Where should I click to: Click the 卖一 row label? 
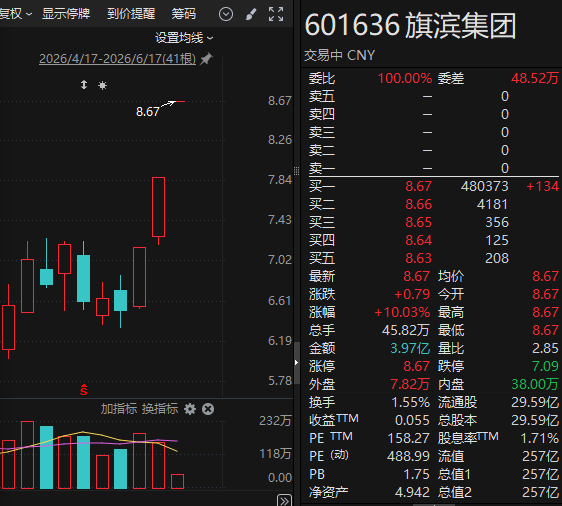point(322,168)
